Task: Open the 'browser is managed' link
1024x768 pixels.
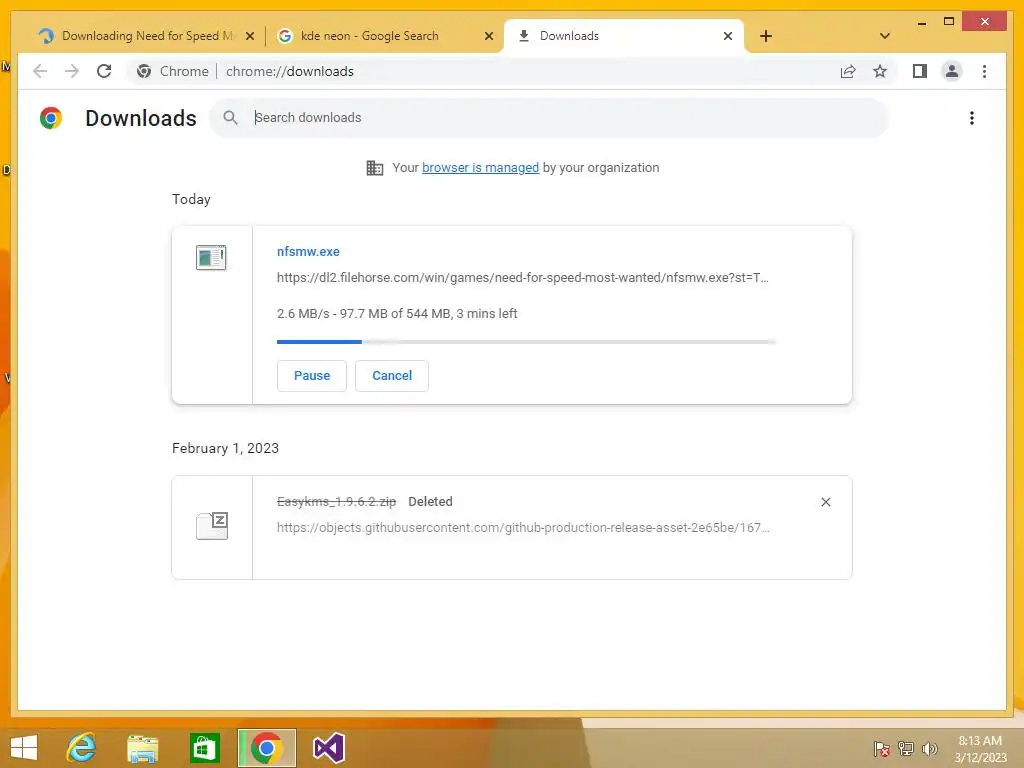Action: 480,168
